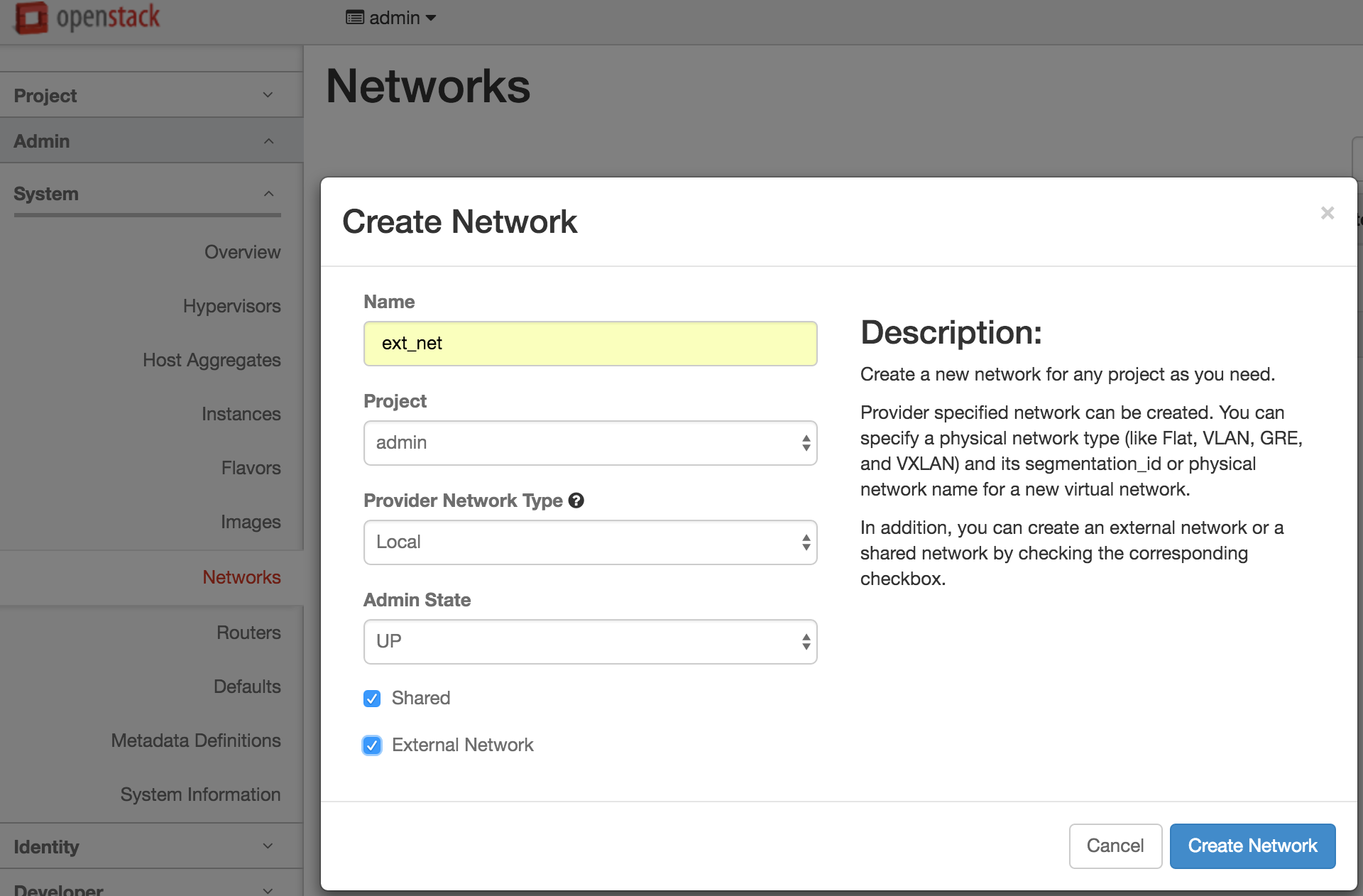This screenshot has height=896, width=1363.
Task: Open the Provider Network Type dropdown
Action: coord(590,542)
